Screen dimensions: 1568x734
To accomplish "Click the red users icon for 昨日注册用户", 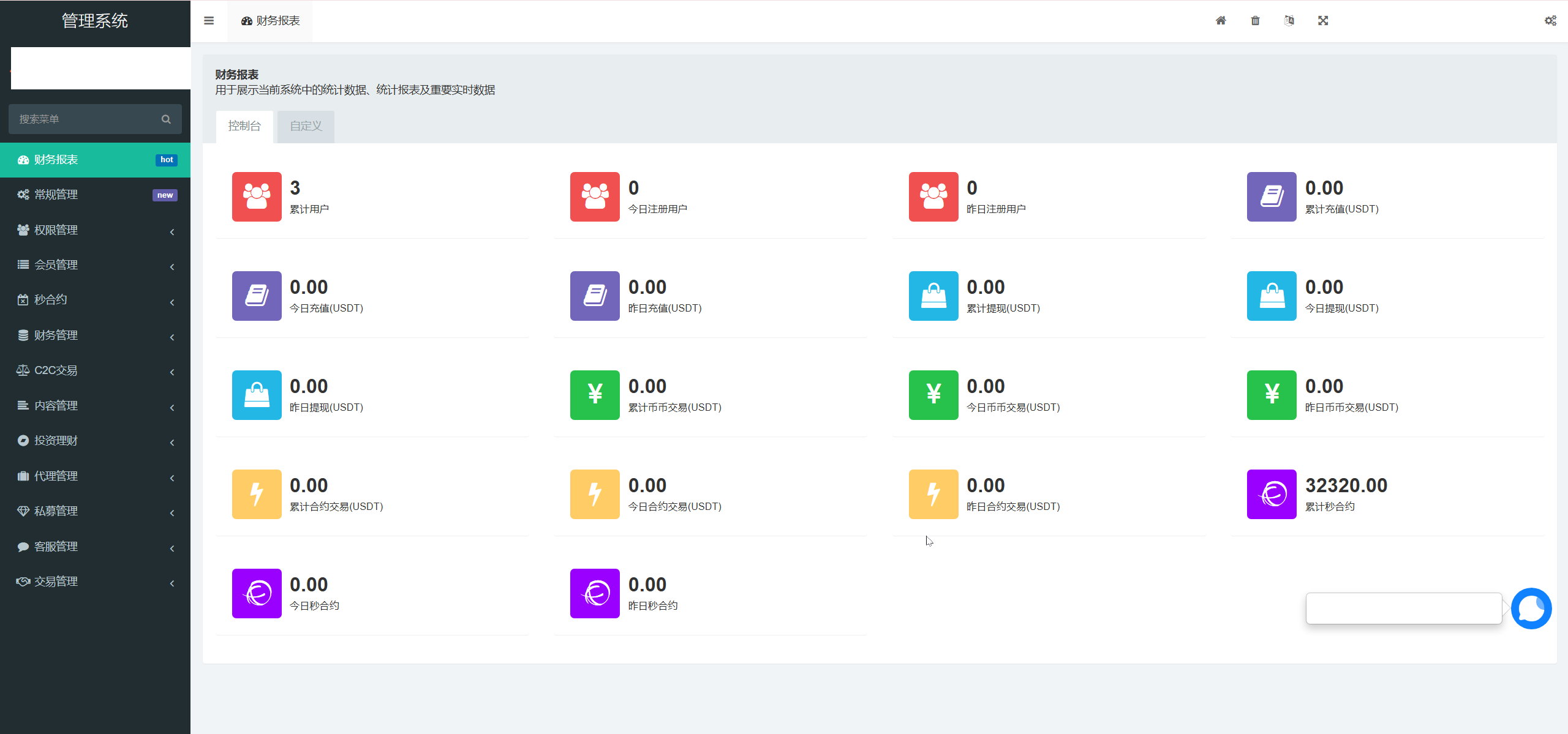I will [x=933, y=197].
